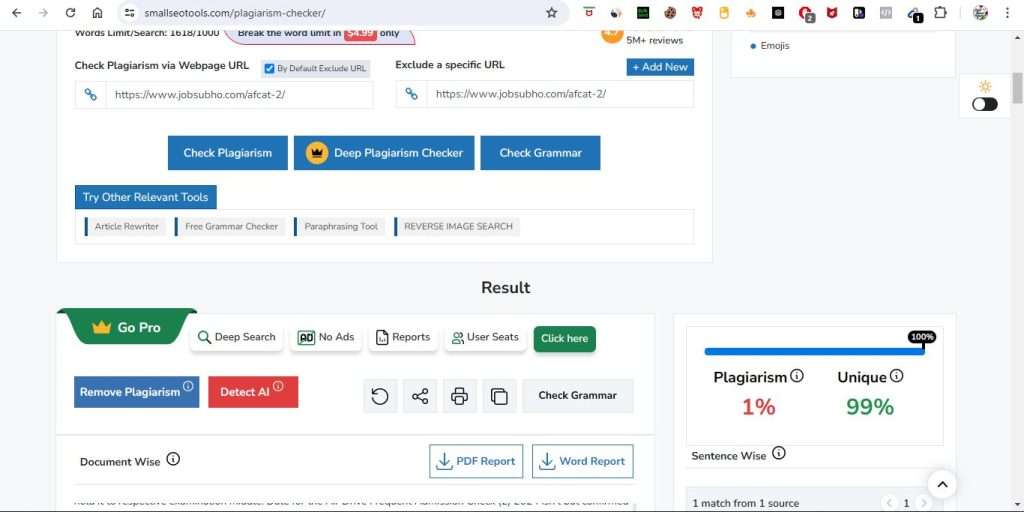Click the redo/recheck circular arrow icon

[x=380, y=396]
